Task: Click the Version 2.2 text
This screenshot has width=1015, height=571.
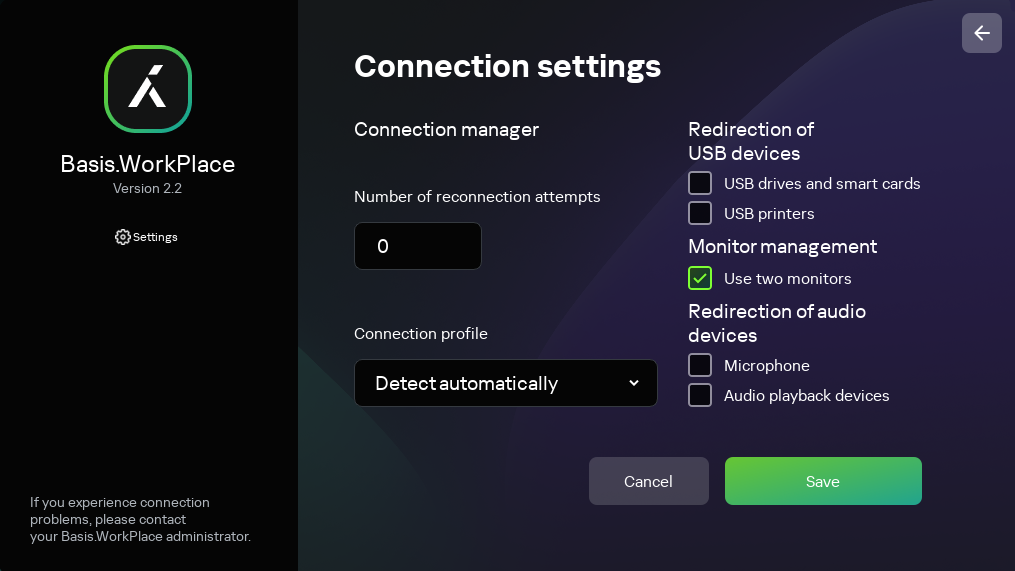Action: click(x=147, y=188)
